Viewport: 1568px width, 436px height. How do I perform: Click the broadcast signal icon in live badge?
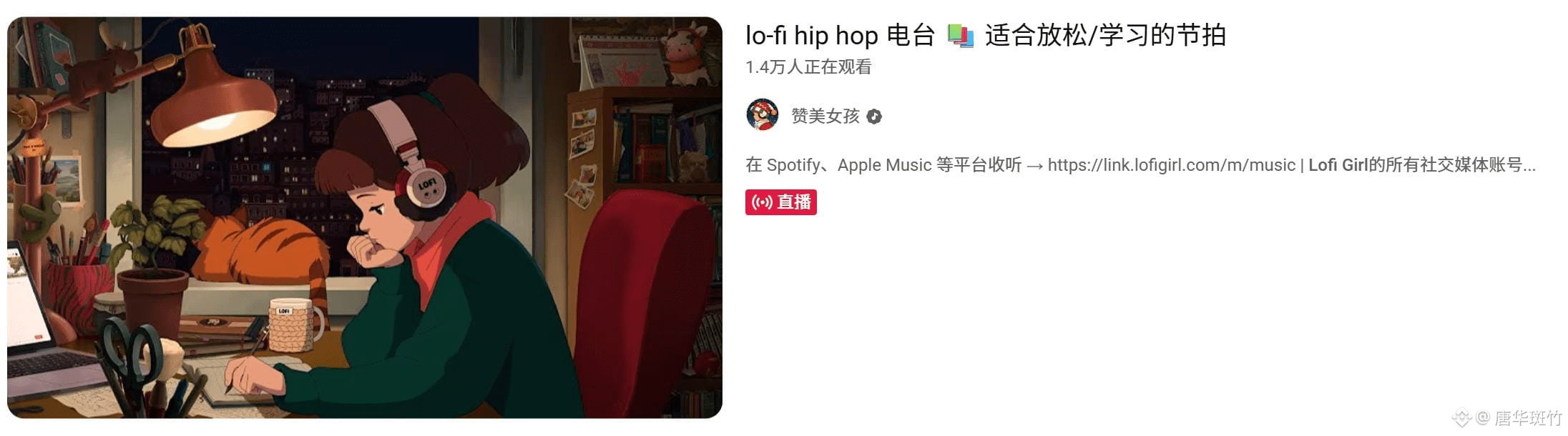762,202
